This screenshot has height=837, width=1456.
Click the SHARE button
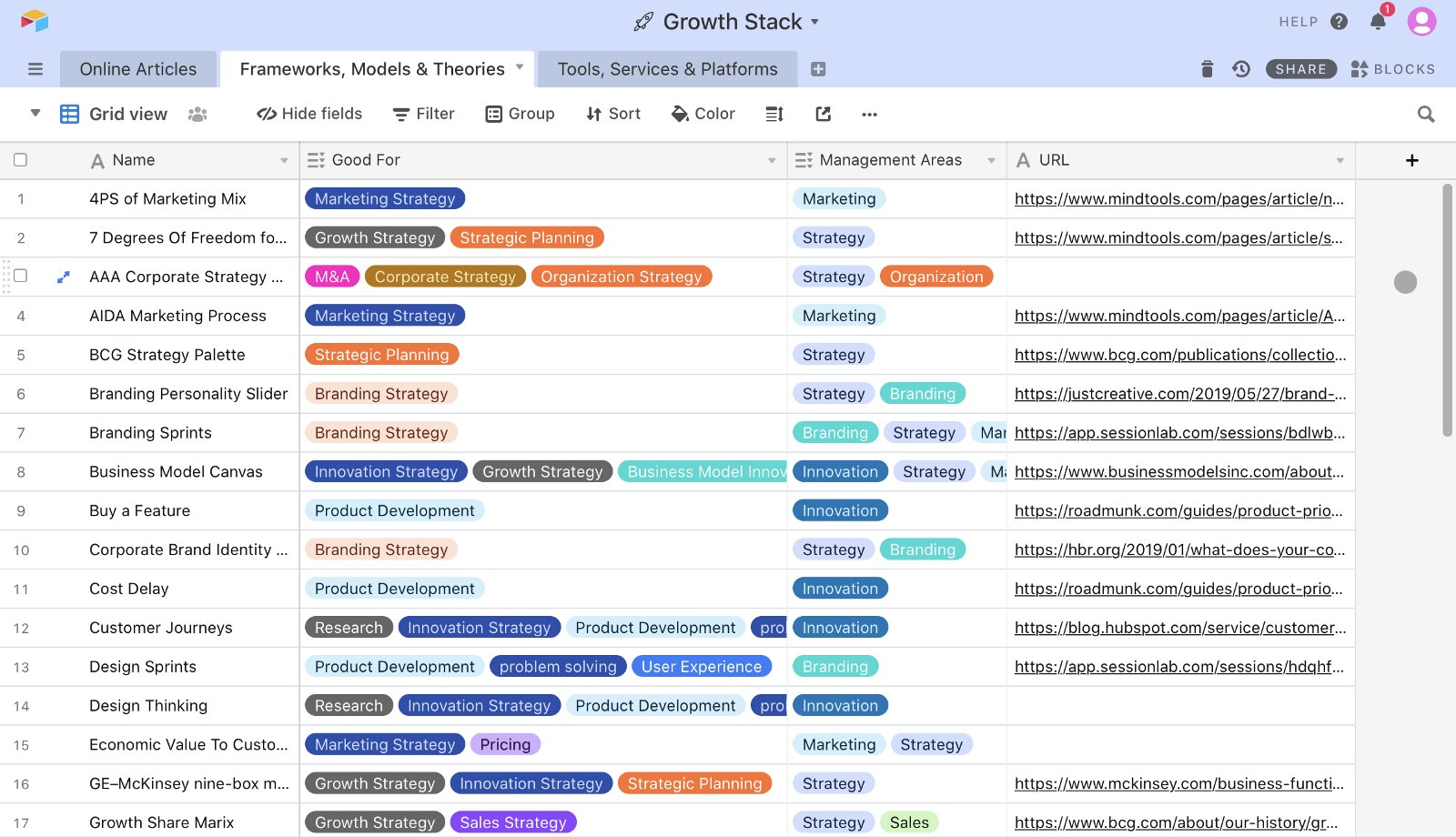click(x=1301, y=69)
